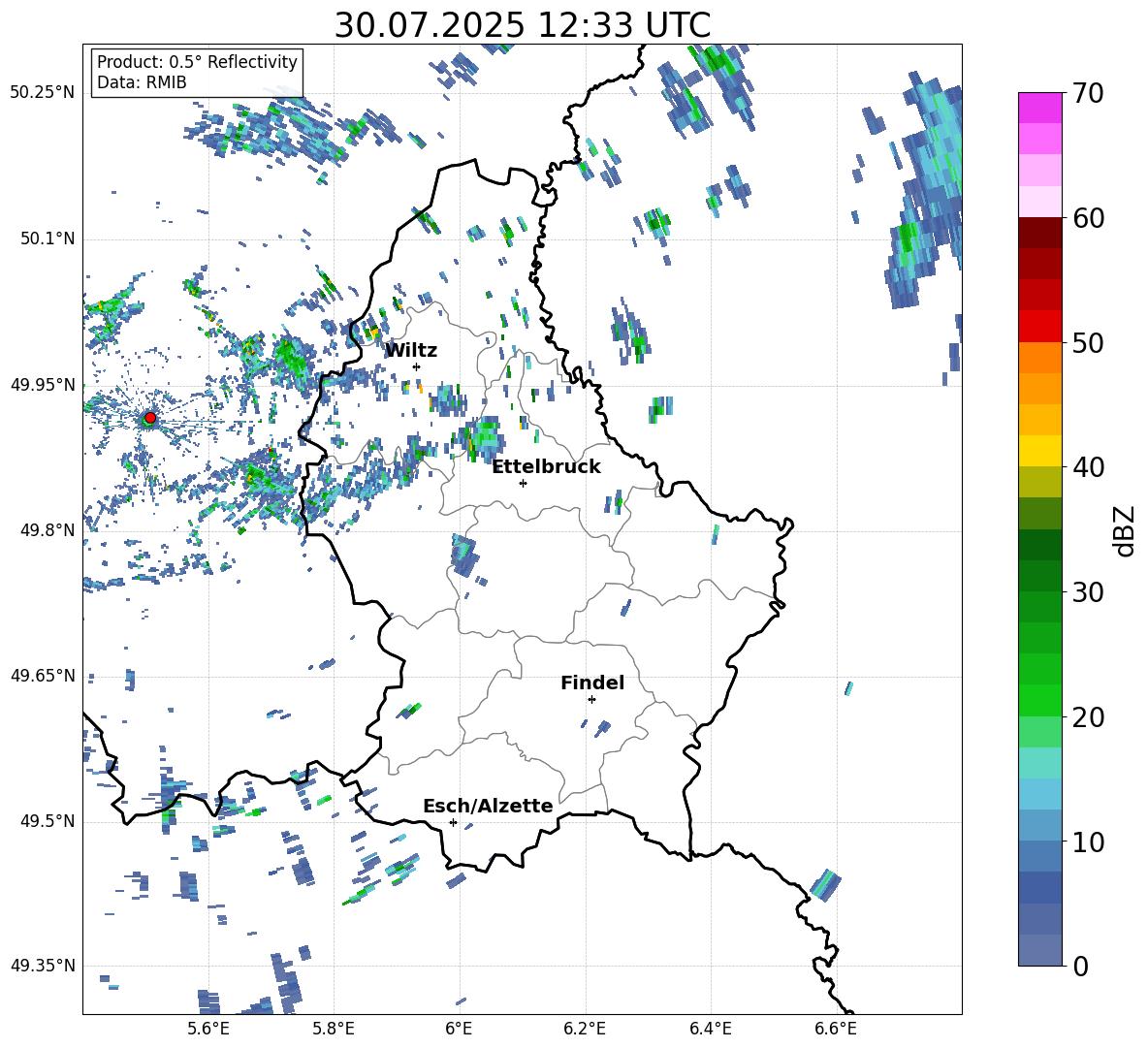Click the Wiltz station cross marker
This screenshot has height=1048, width=1148.
(417, 366)
